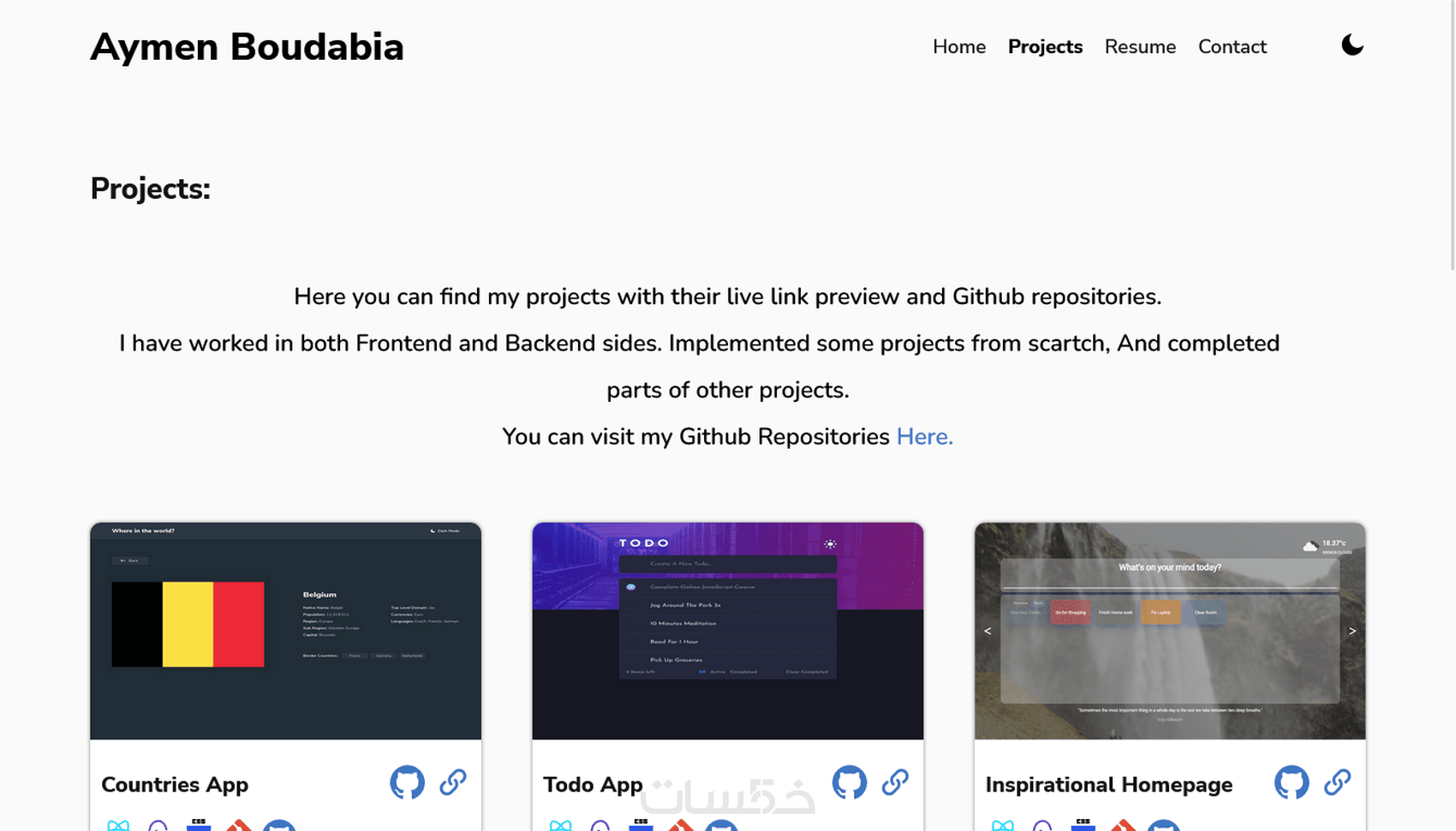The height and width of the screenshot is (831, 1456).
Task: Open the Countries App GitHub repository icon
Action: [x=408, y=782]
